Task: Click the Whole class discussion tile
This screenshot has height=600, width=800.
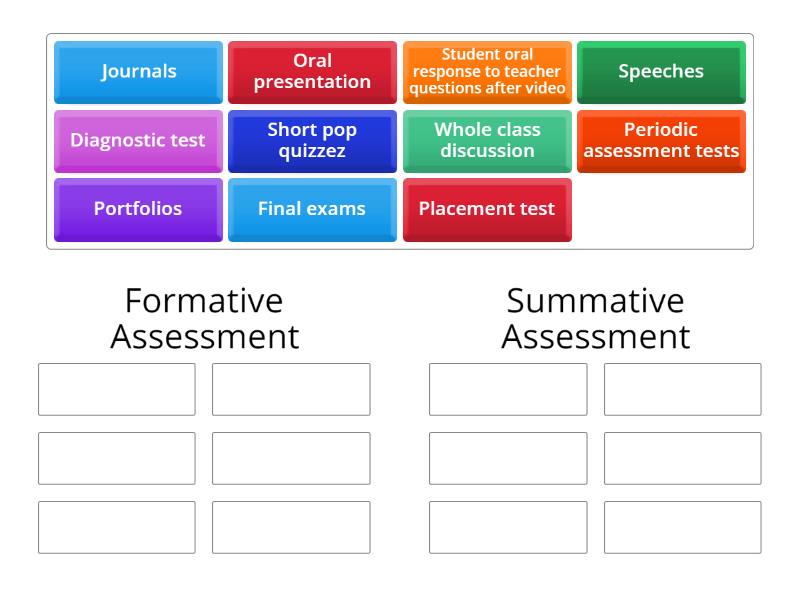Action: coord(487,141)
